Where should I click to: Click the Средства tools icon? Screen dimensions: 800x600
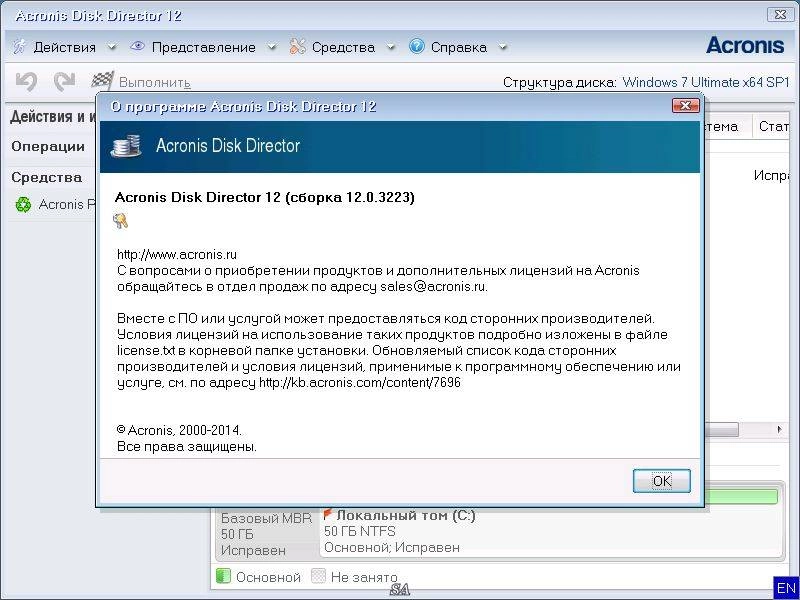[x=297, y=46]
